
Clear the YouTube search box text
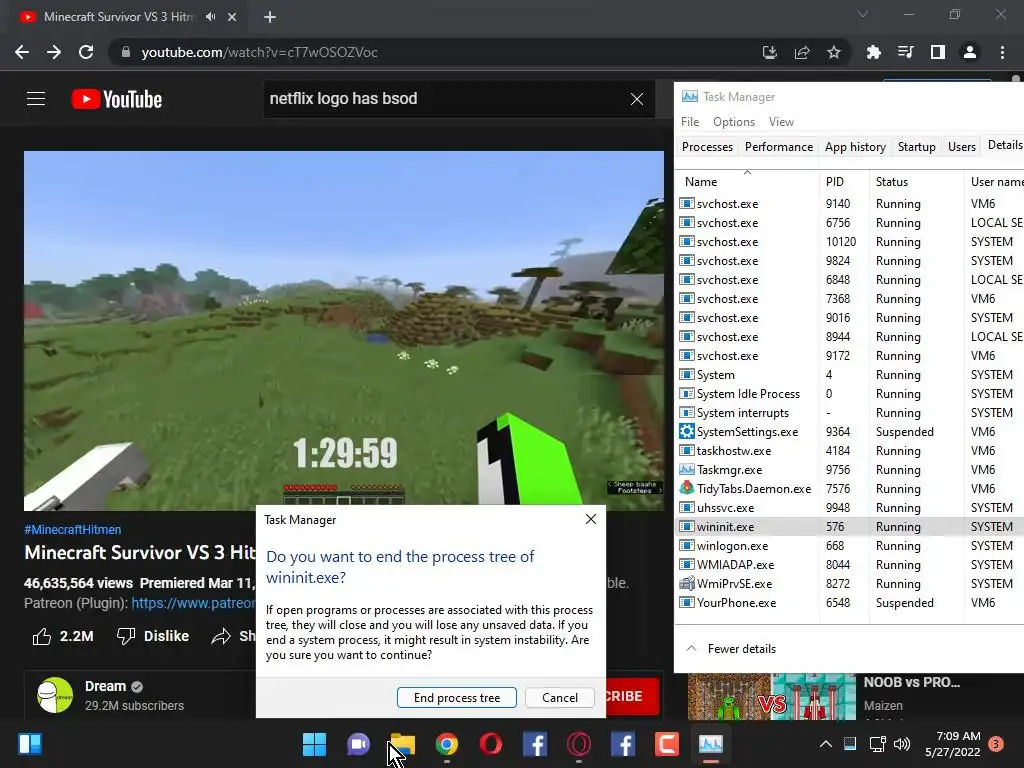(x=637, y=99)
